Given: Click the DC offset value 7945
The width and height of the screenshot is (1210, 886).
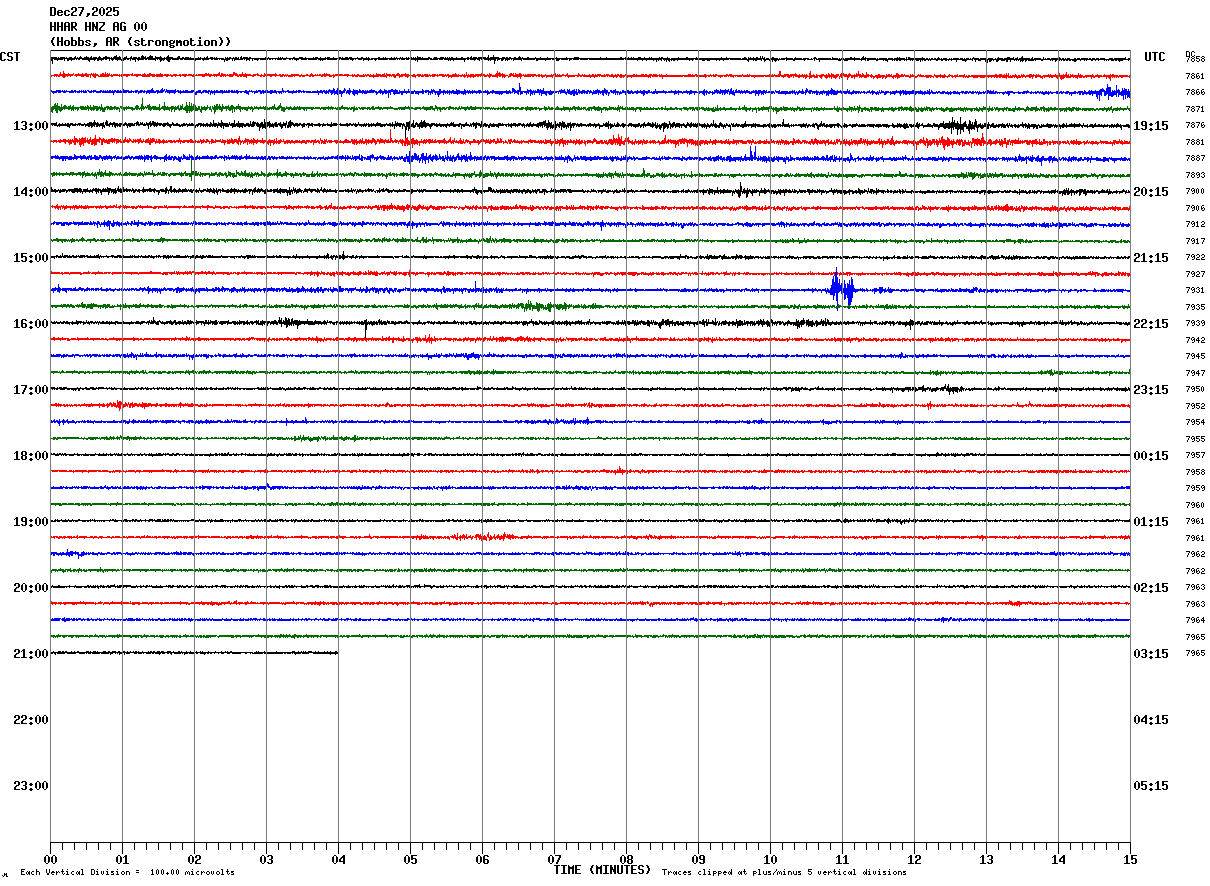Looking at the screenshot, I should point(1195,357).
